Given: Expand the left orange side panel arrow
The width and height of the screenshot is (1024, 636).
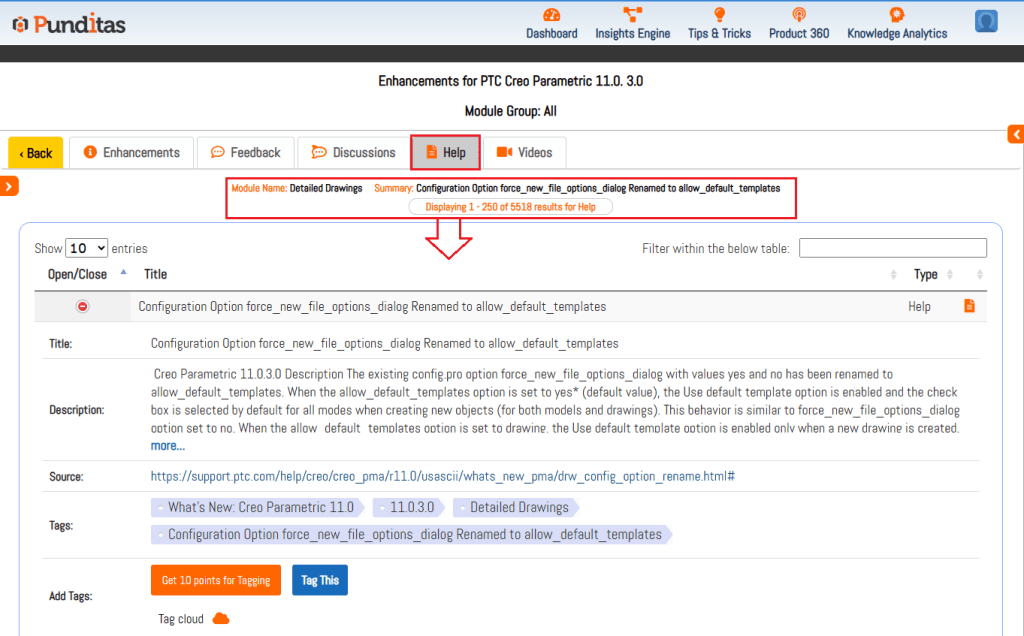Looking at the screenshot, I should tap(9, 186).
